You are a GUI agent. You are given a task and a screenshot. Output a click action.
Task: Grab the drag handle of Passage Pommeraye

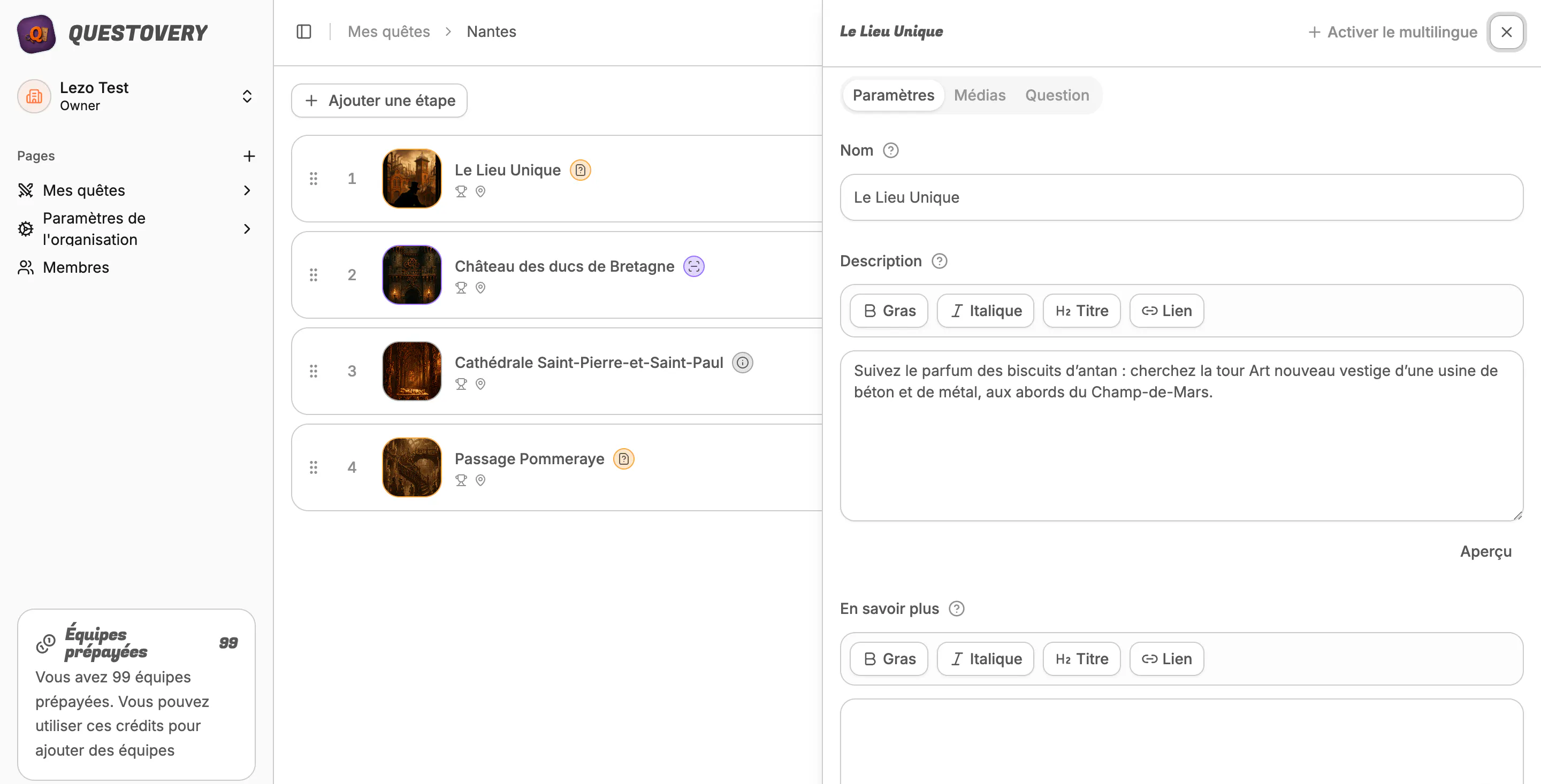[314, 467]
